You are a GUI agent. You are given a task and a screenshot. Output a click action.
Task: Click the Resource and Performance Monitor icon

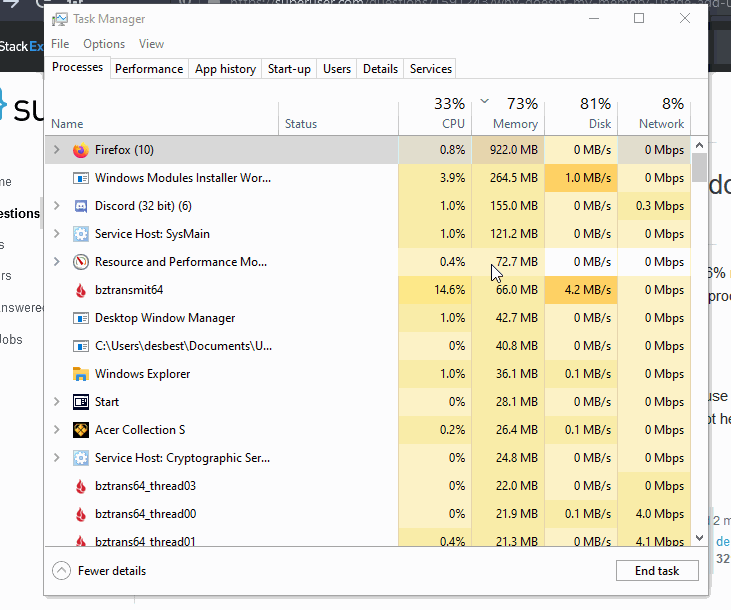pyautogui.click(x=81, y=262)
